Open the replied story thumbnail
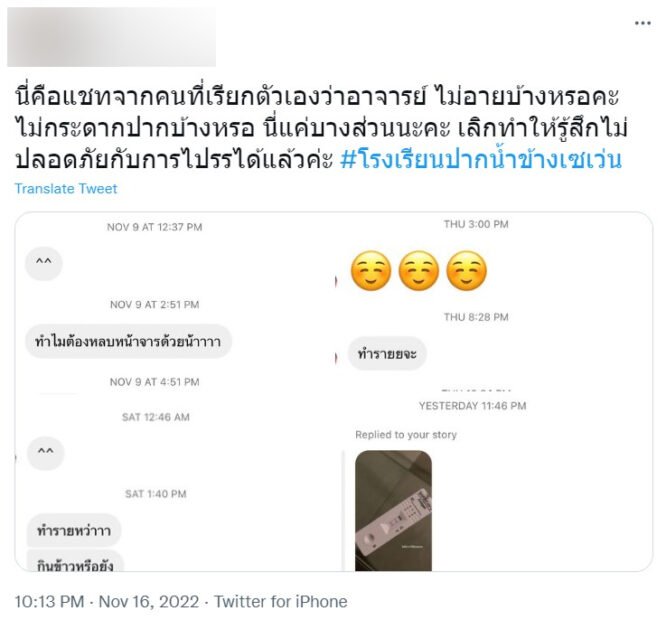The image size is (666, 620). tap(393, 511)
